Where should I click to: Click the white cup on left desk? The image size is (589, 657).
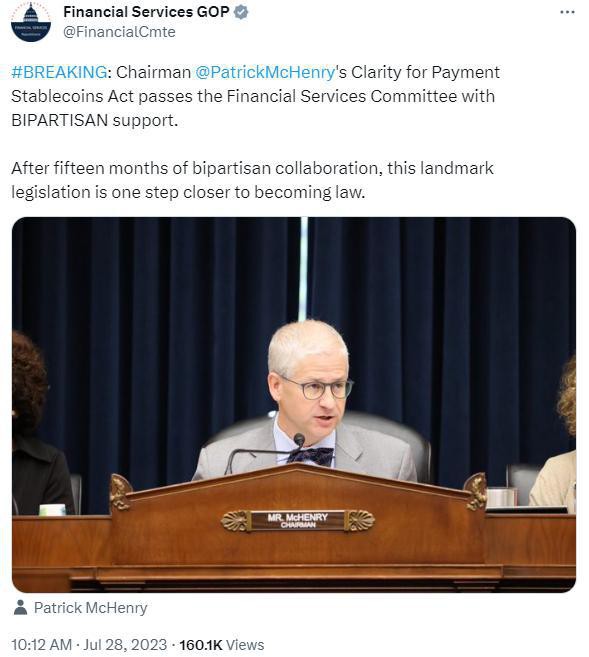[x=52, y=509]
